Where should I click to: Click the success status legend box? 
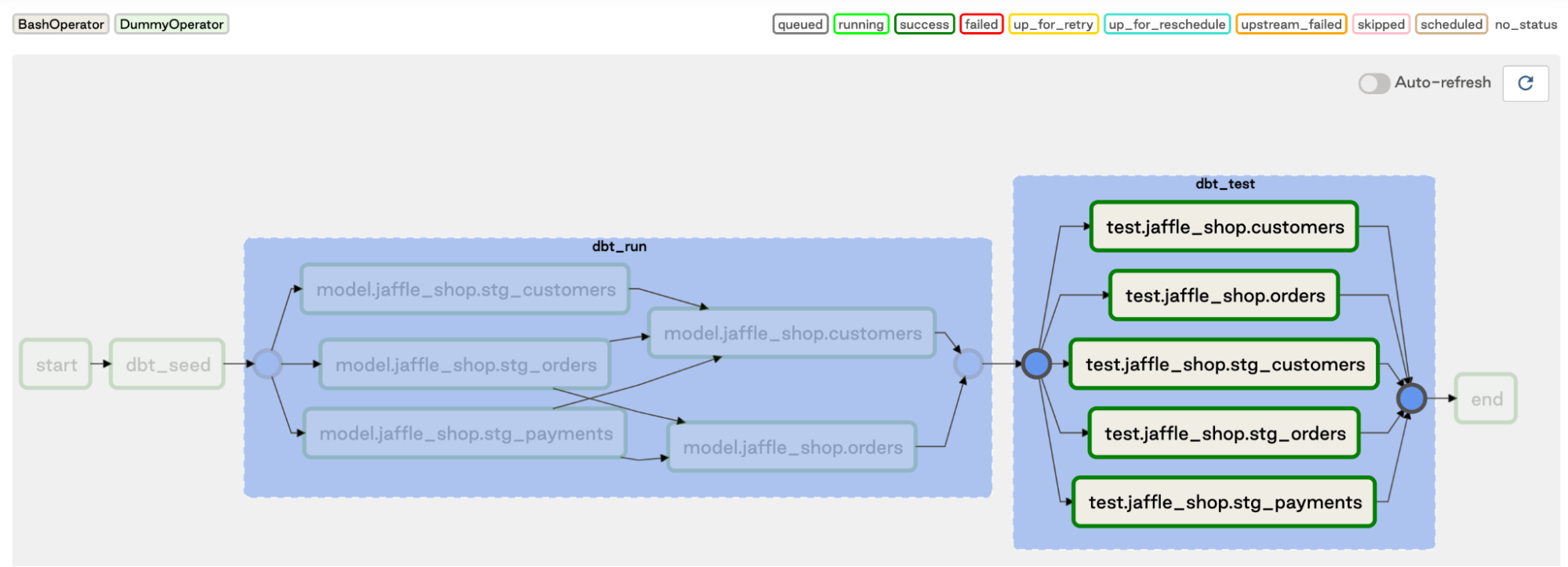[923, 24]
